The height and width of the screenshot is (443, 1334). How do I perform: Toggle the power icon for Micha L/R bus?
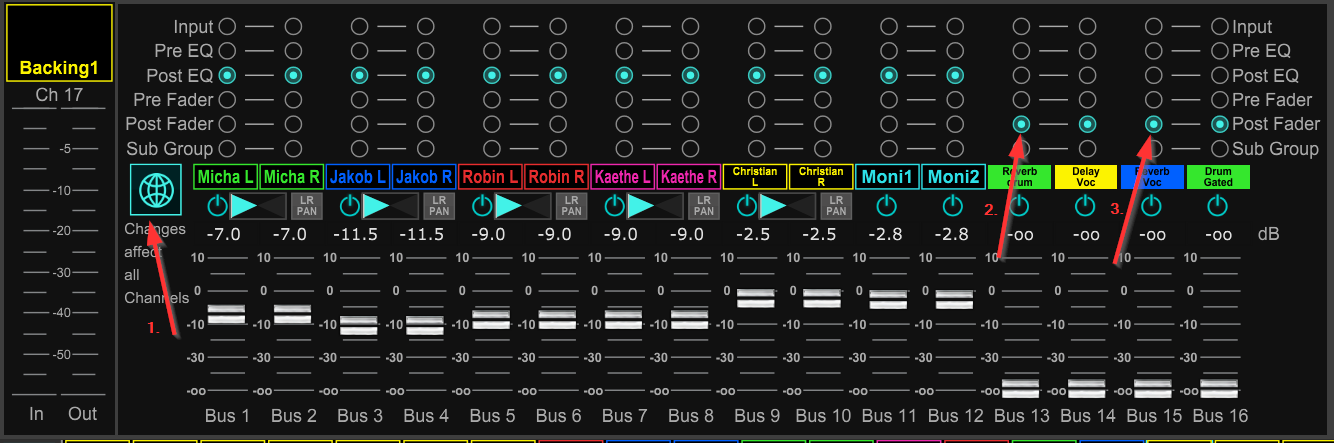click(217, 206)
